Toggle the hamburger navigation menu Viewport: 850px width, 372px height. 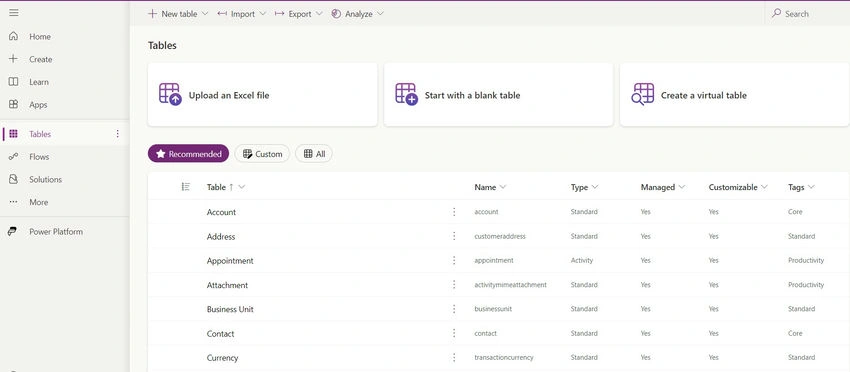click(x=14, y=13)
